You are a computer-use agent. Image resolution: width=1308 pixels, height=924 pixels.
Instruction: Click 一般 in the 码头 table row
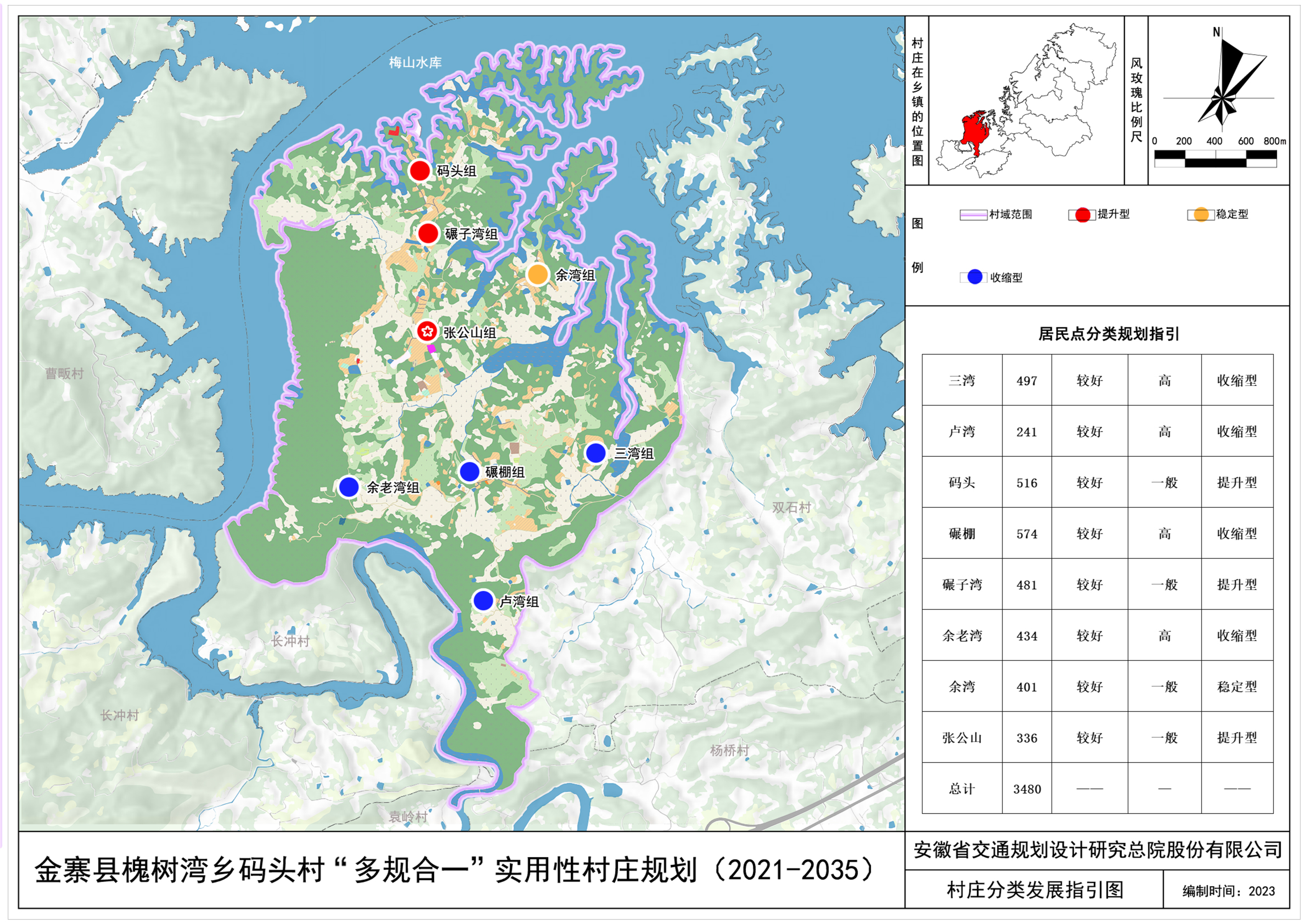click(x=1164, y=482)
